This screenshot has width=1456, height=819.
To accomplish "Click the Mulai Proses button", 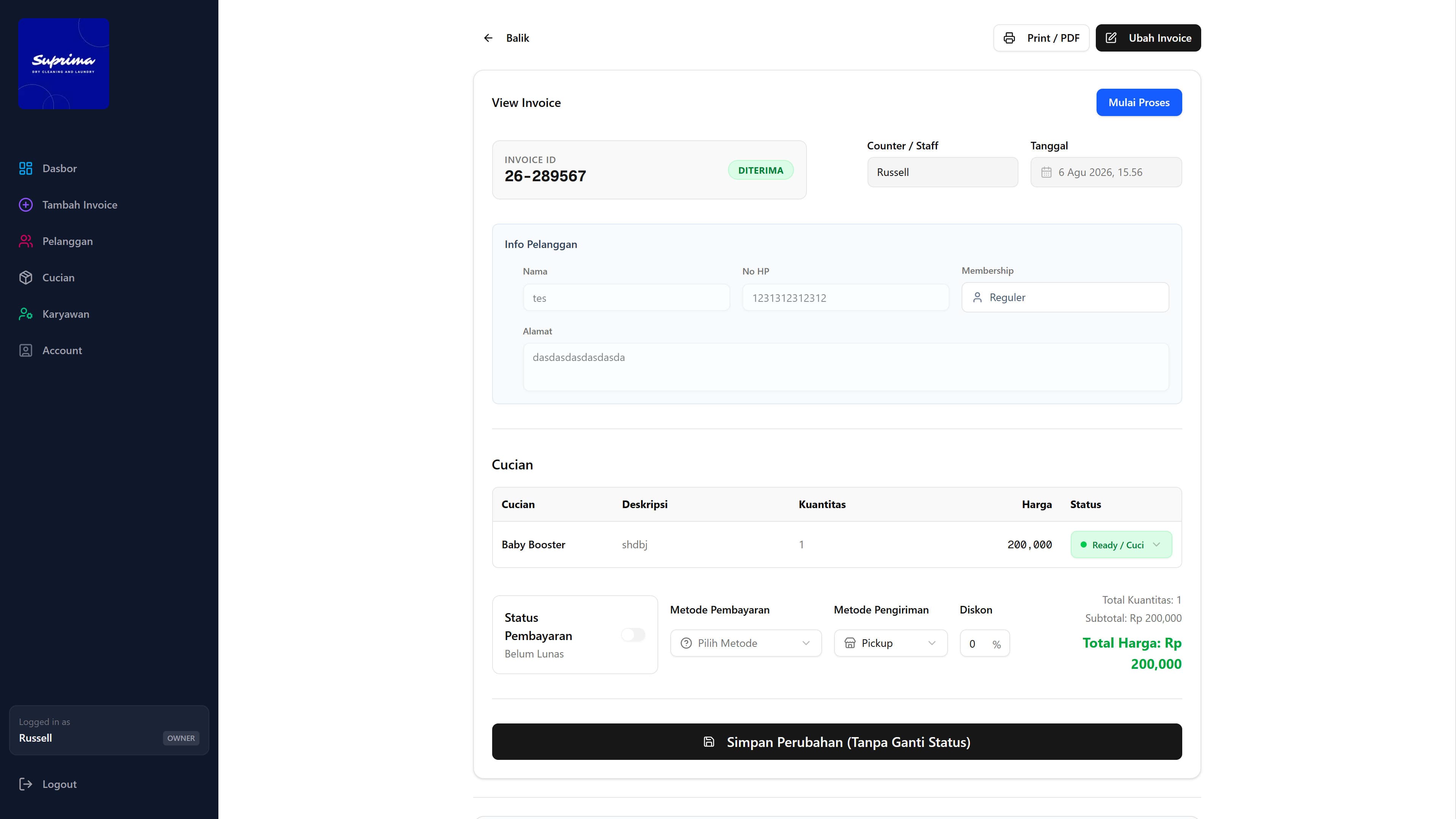I will 1139,102.
